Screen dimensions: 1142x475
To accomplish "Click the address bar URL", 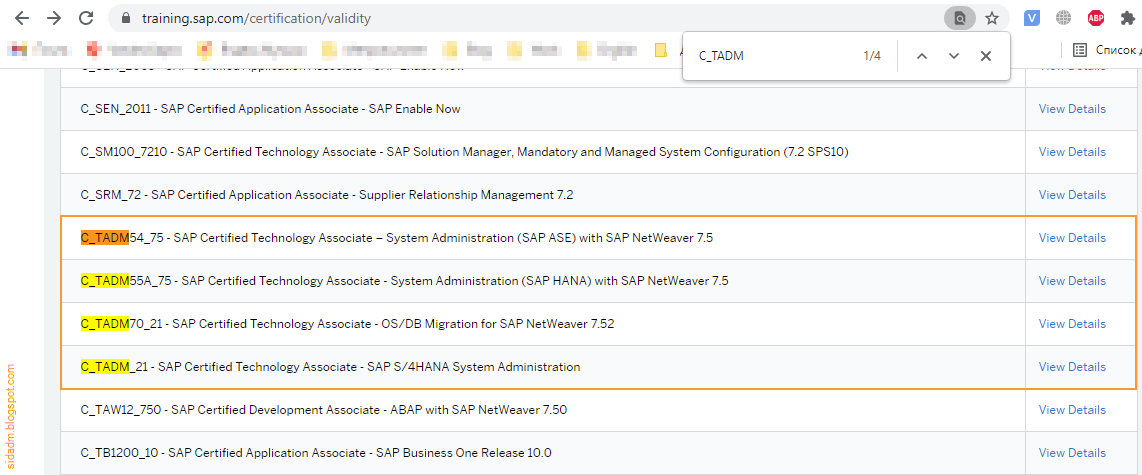I will tap(255, 18).
